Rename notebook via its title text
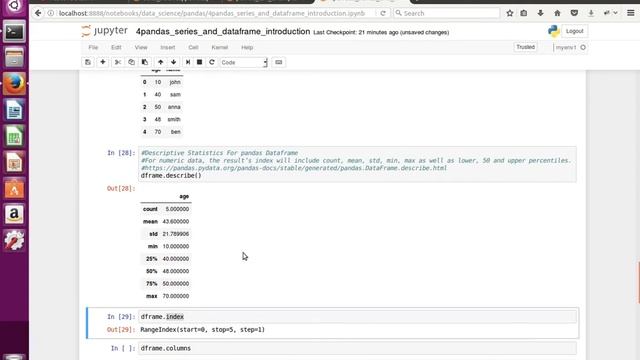This screenshot has width=640, height=360. [223, 31]
